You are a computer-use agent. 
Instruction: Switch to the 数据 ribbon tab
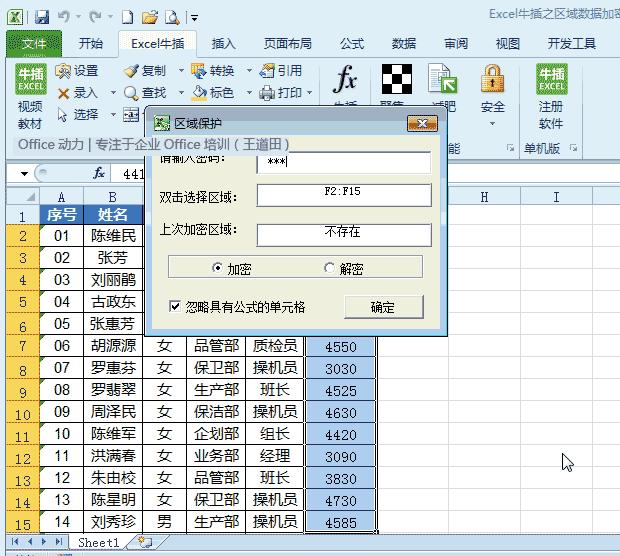click(x=404, y=43)
